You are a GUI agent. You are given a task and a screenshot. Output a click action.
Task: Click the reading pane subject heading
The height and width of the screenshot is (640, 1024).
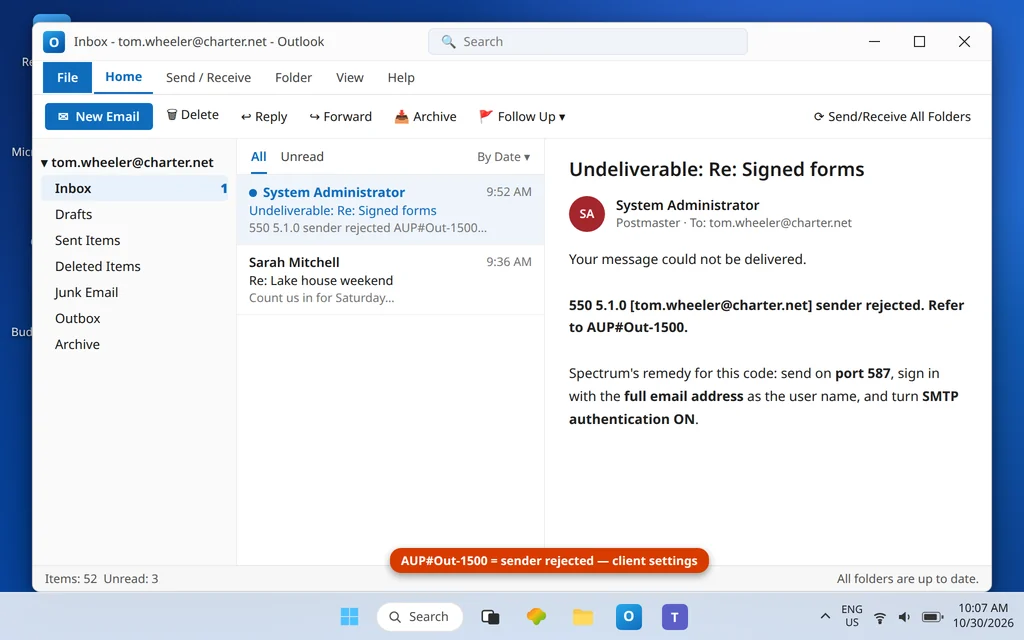pyautogui.click(x=716, y=169)
